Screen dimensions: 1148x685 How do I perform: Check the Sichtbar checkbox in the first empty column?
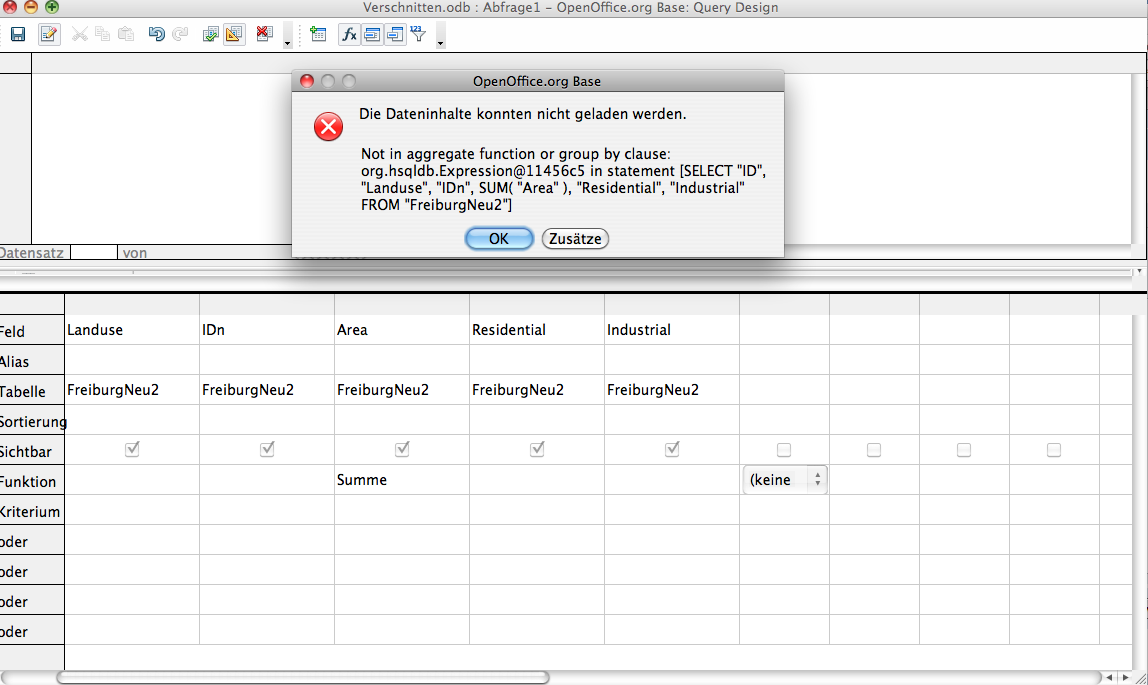click(784, 450)
